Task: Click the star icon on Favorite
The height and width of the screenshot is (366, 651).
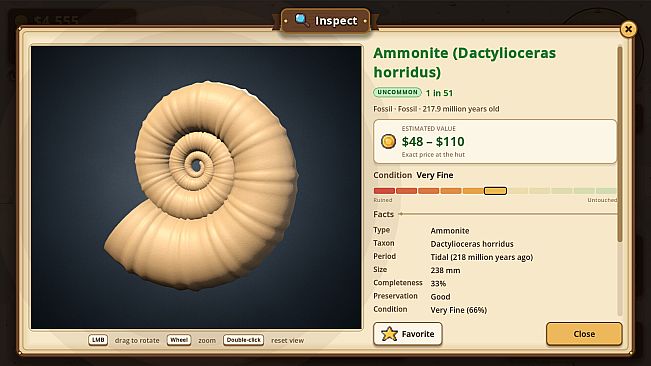Action: [x=389, y=334]
